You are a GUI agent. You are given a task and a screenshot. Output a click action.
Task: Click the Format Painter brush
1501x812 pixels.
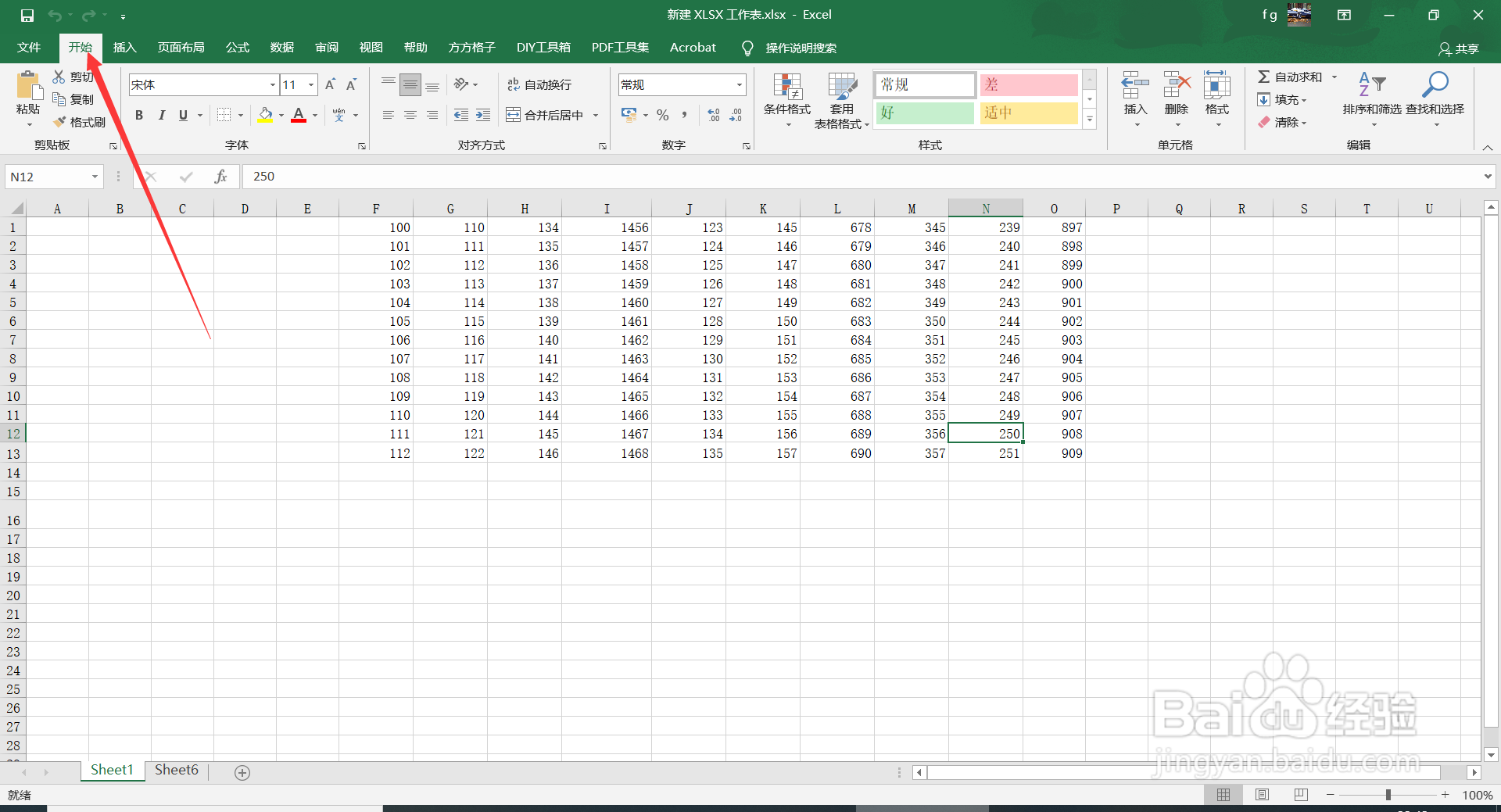click(x=59, y=122)
